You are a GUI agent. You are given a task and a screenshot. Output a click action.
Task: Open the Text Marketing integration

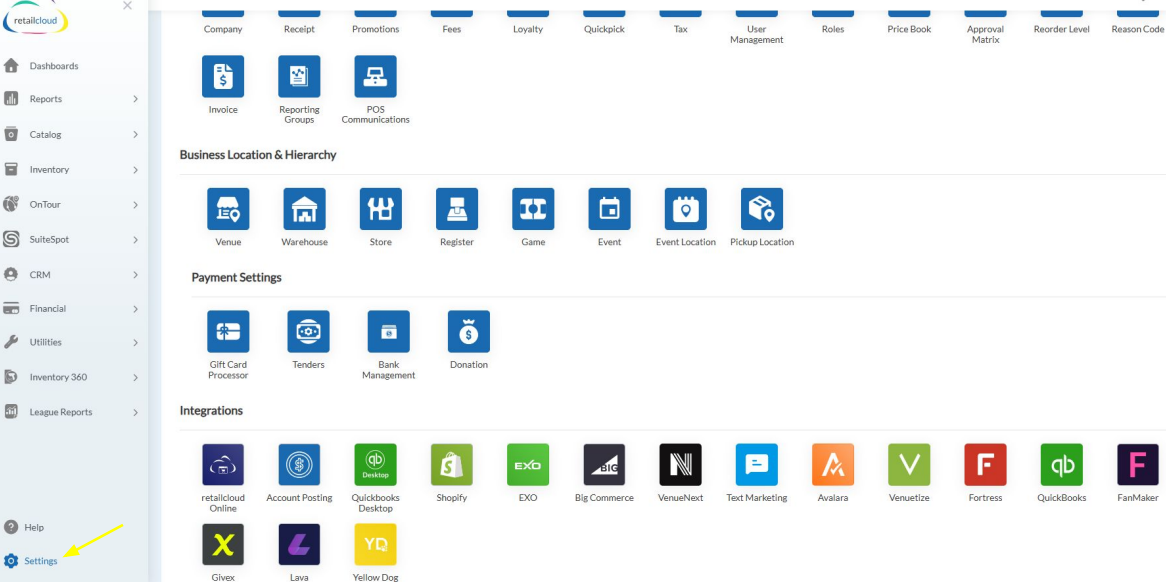point(756,465)
